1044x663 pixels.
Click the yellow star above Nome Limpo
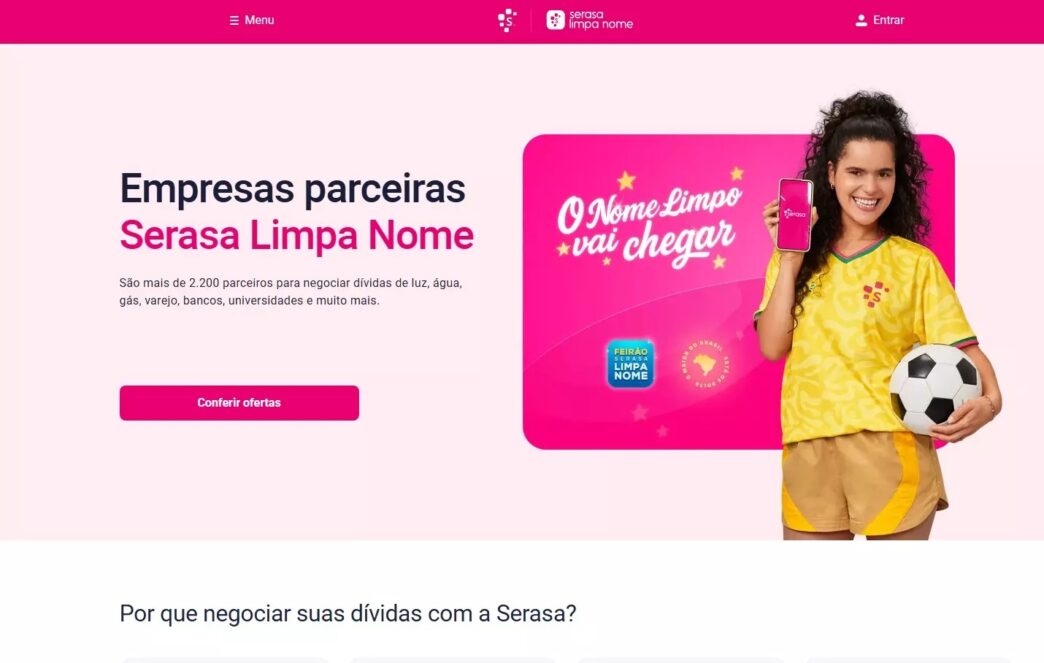[626, 180]
